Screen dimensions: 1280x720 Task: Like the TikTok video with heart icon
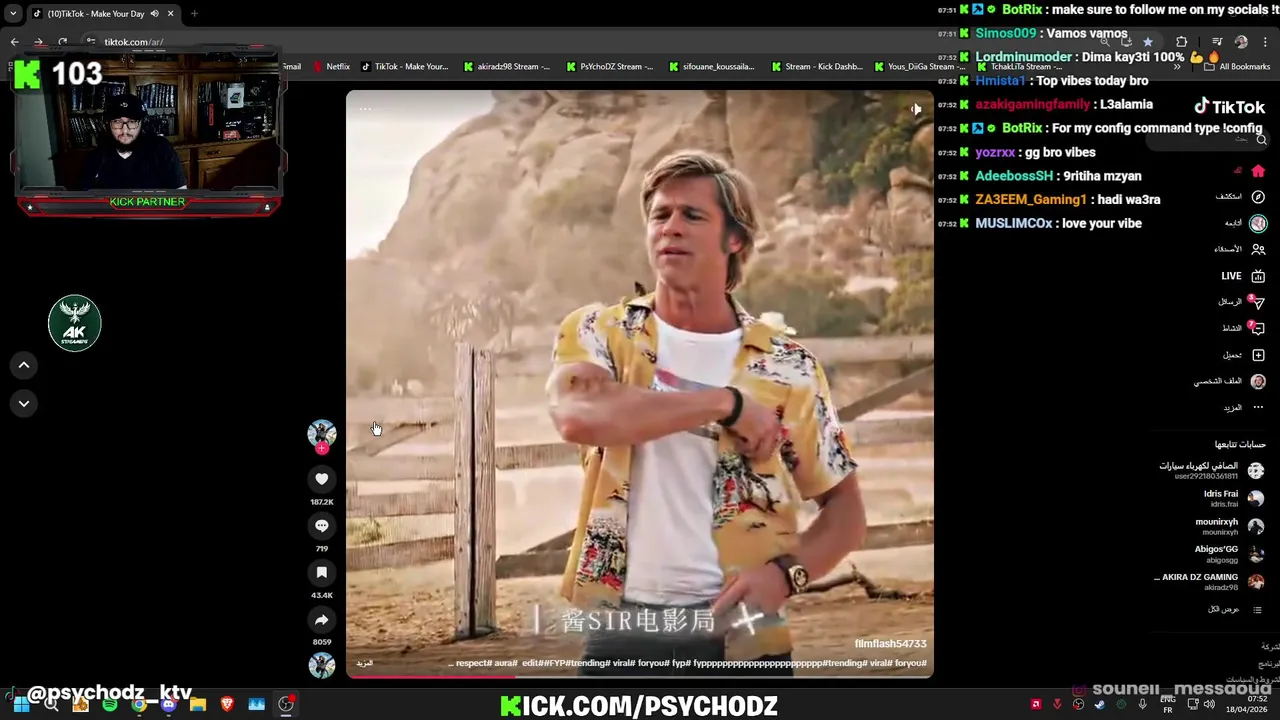(321, 479)
